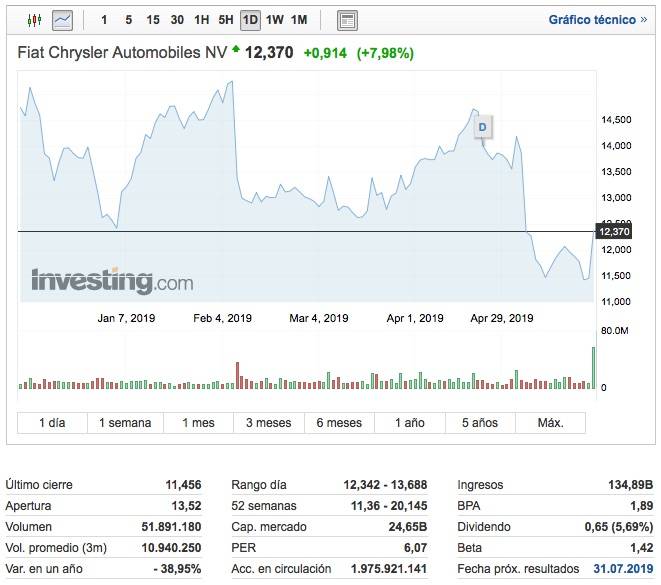
Task: Select the area line chart icon
Action: [x=62, y=20]
